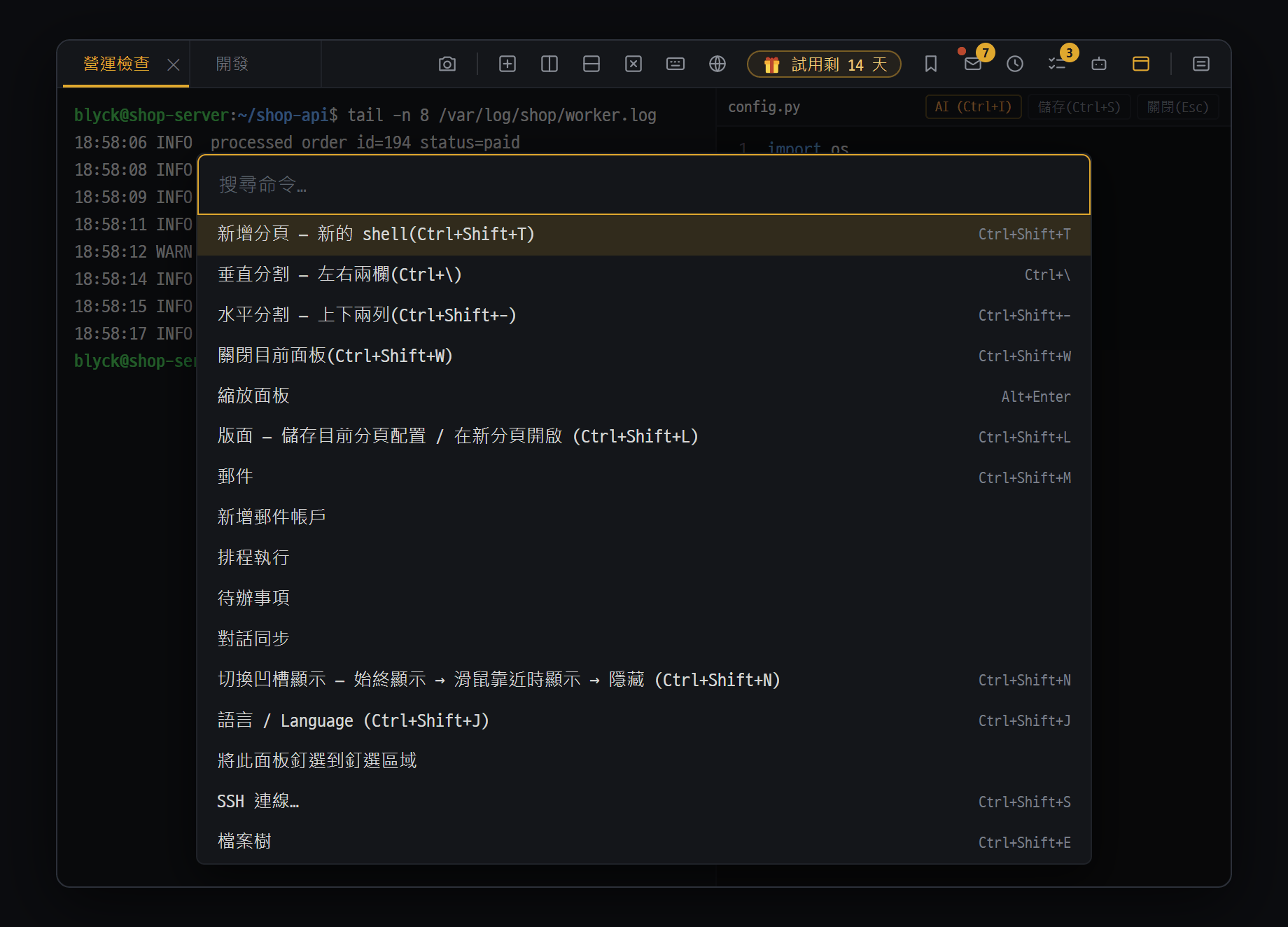Select 將此面板釘選到釘選區域 command

[644, 761]
